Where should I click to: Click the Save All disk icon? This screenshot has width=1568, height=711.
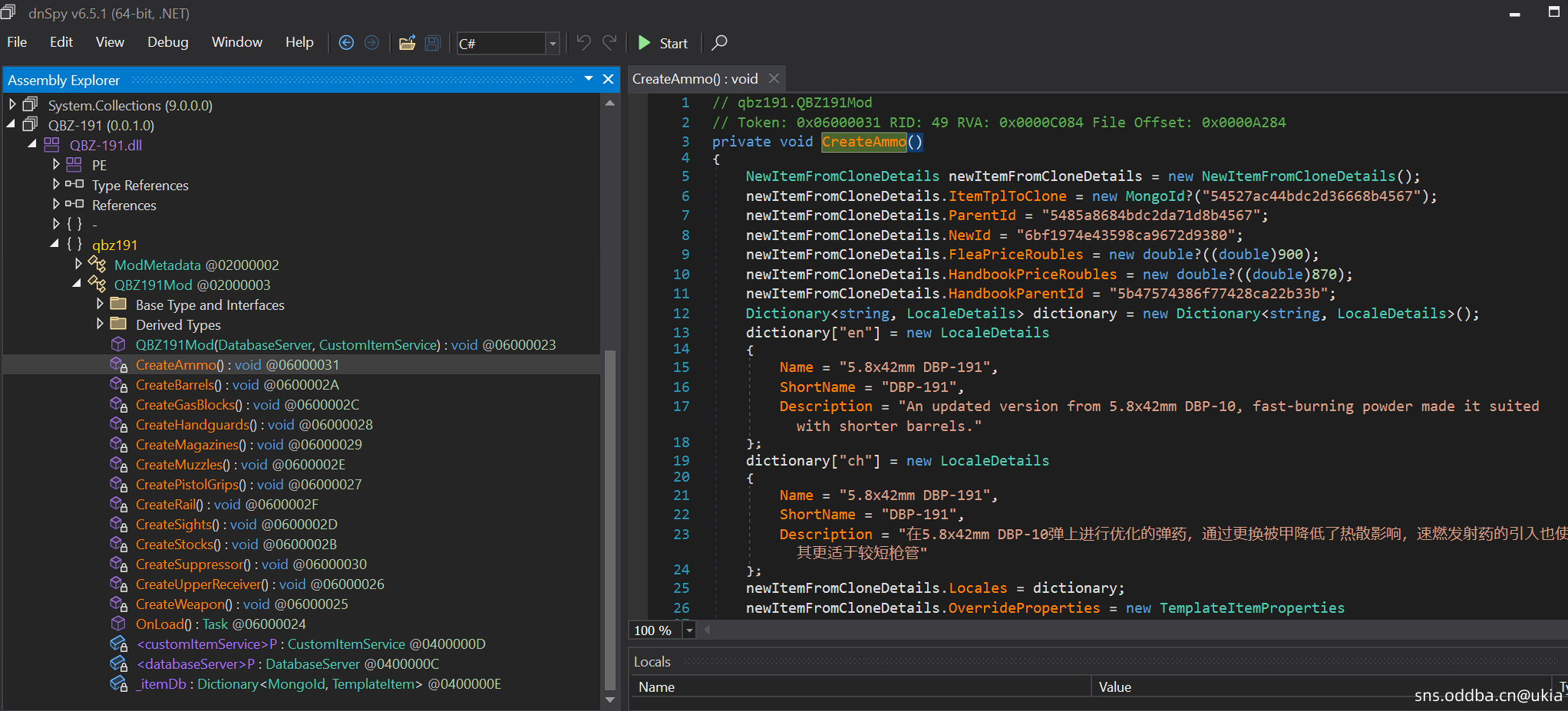(x=433, y=43)
